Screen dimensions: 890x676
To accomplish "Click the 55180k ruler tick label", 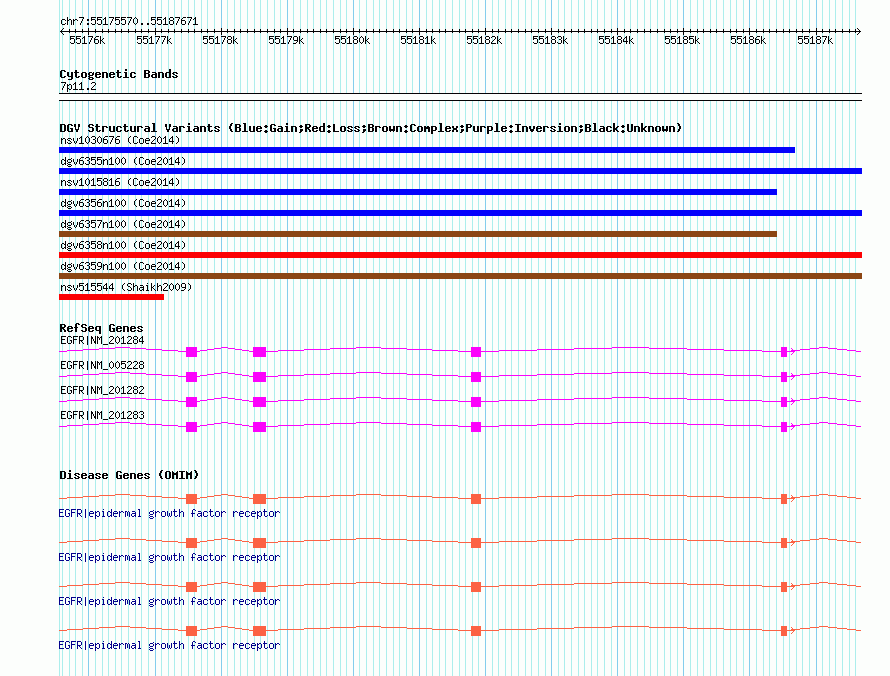I will (352, 41).
